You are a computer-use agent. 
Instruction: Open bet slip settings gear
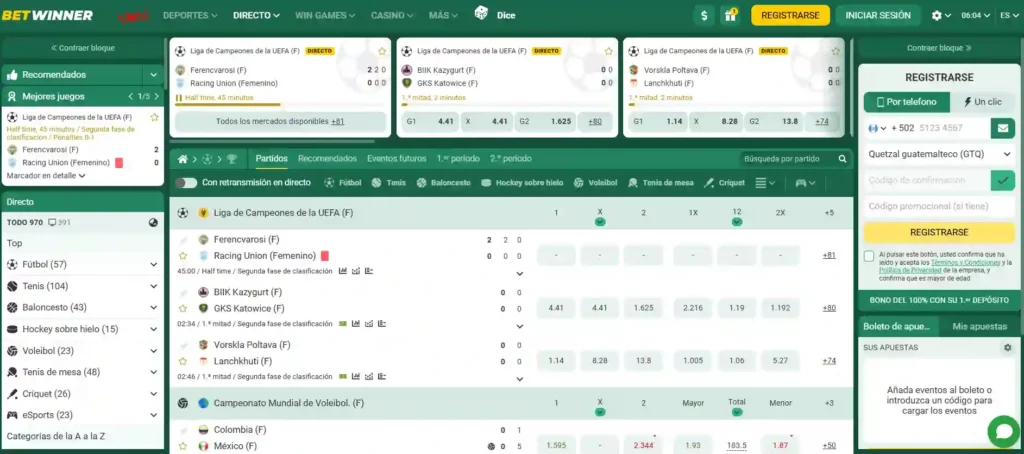pyautogui.click(x=1008, y=348)
